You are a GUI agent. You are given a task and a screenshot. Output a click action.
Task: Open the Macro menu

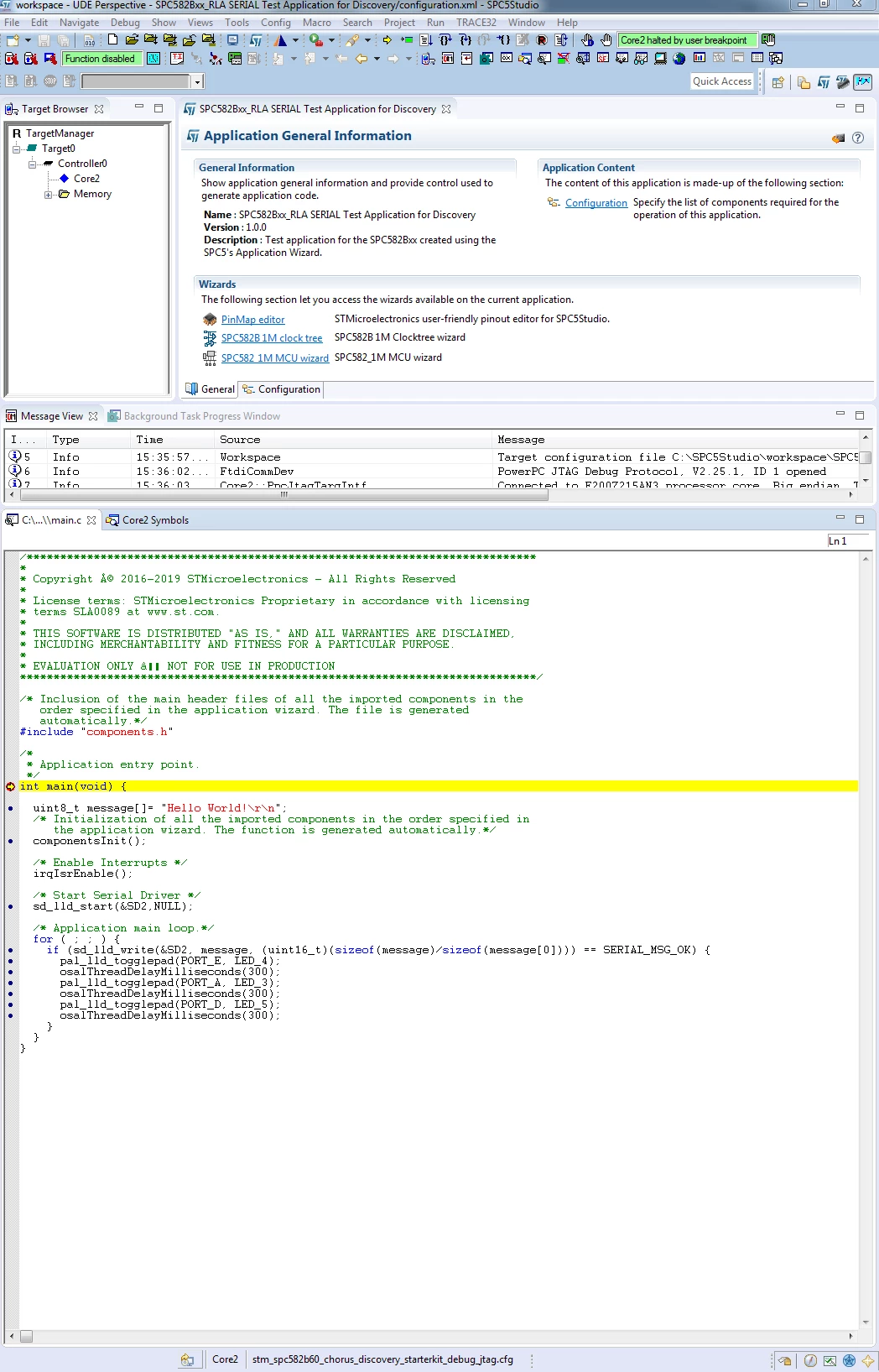coord(317,23)
